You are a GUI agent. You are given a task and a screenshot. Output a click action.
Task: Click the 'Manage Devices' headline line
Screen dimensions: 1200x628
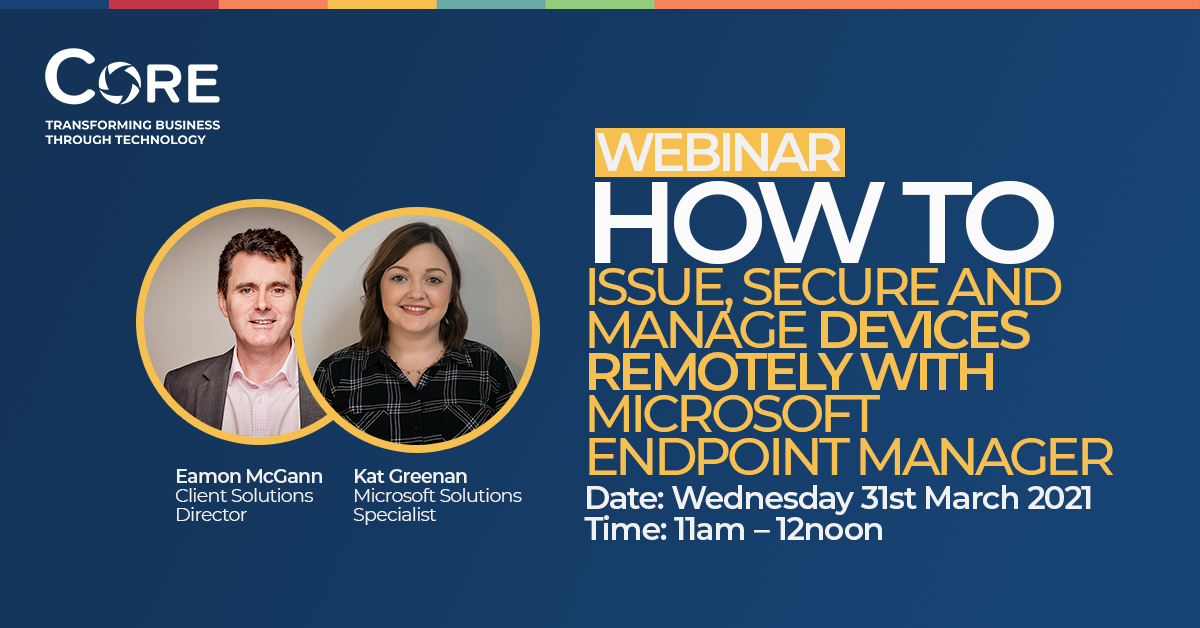click(x=808, y=332)
